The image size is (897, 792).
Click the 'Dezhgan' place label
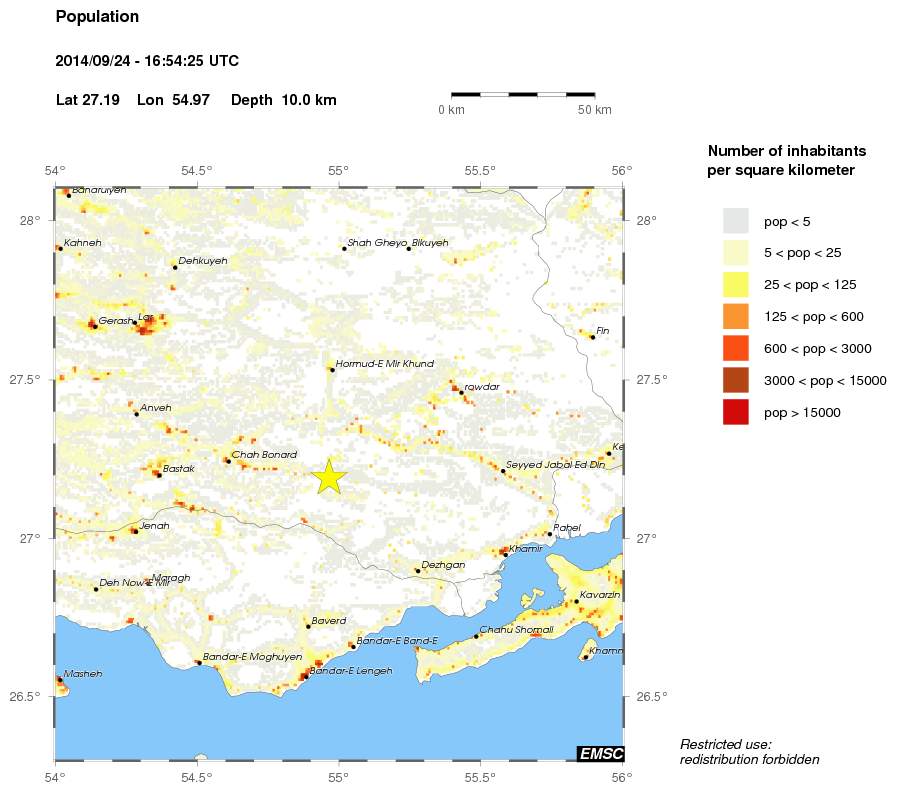coord(443,565)
